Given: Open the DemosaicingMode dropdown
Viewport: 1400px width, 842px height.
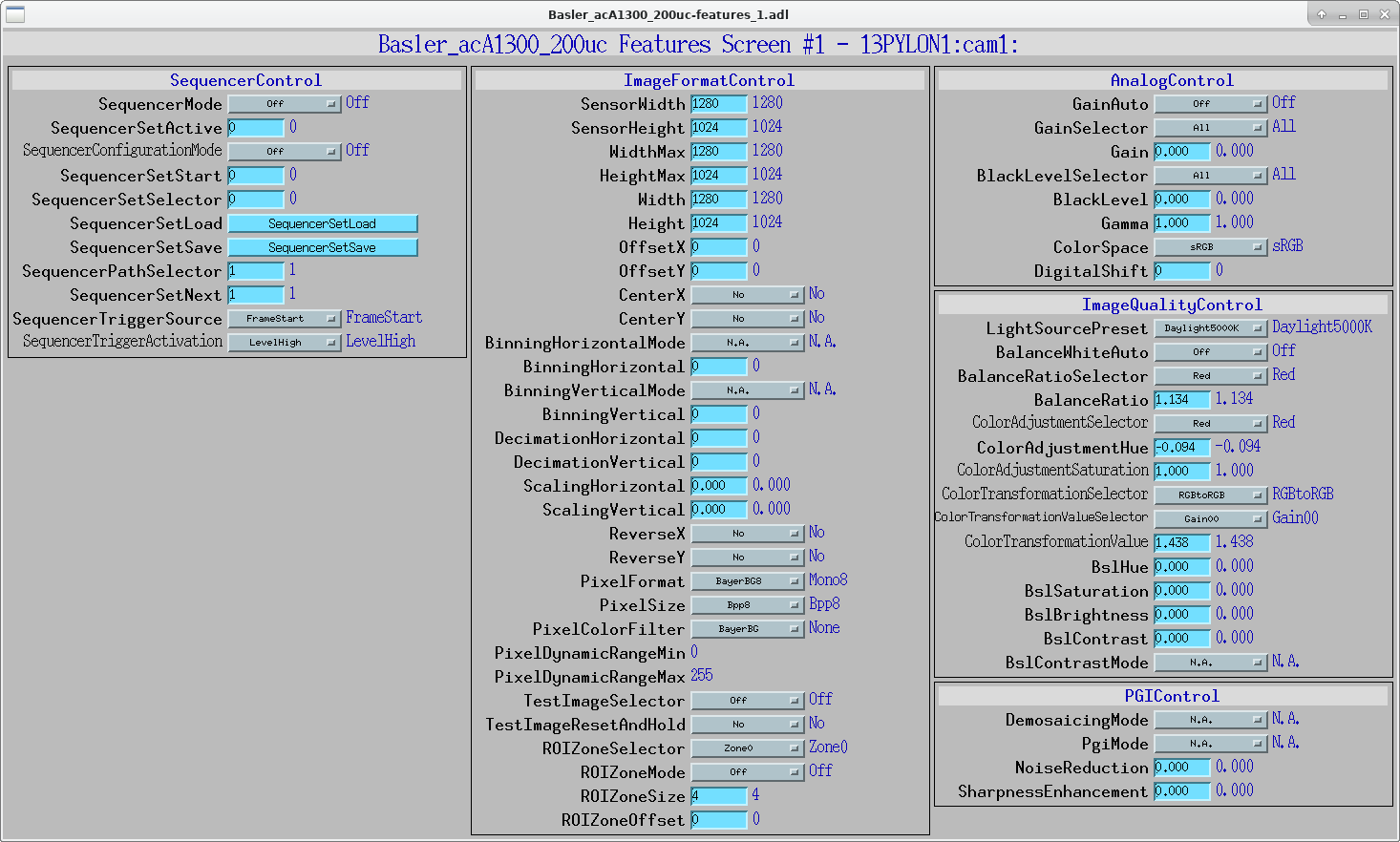Looking at the screenshot, I should [x=1211, y=719].
